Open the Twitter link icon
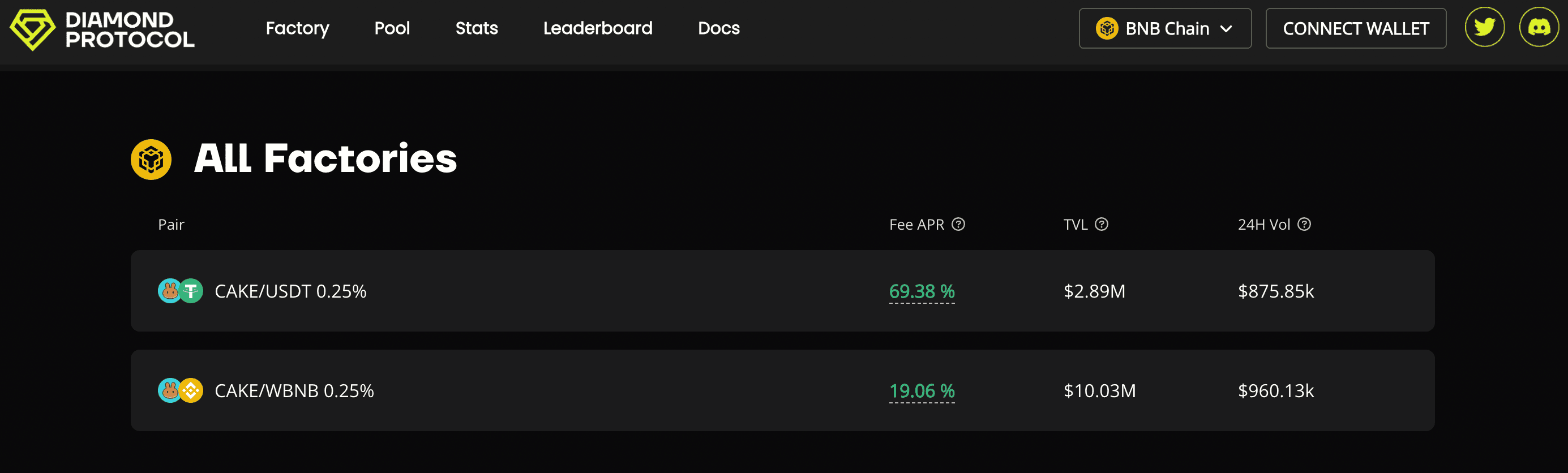Screen dimensions: 1568x473 click(1484, 27)
